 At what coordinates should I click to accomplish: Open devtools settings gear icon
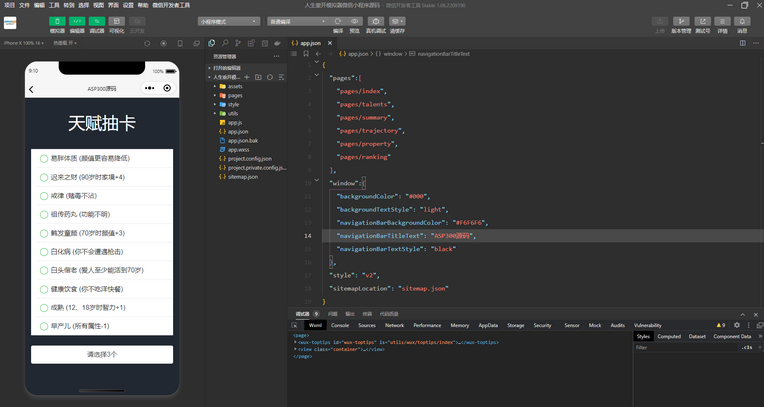(x=737, y=325)
